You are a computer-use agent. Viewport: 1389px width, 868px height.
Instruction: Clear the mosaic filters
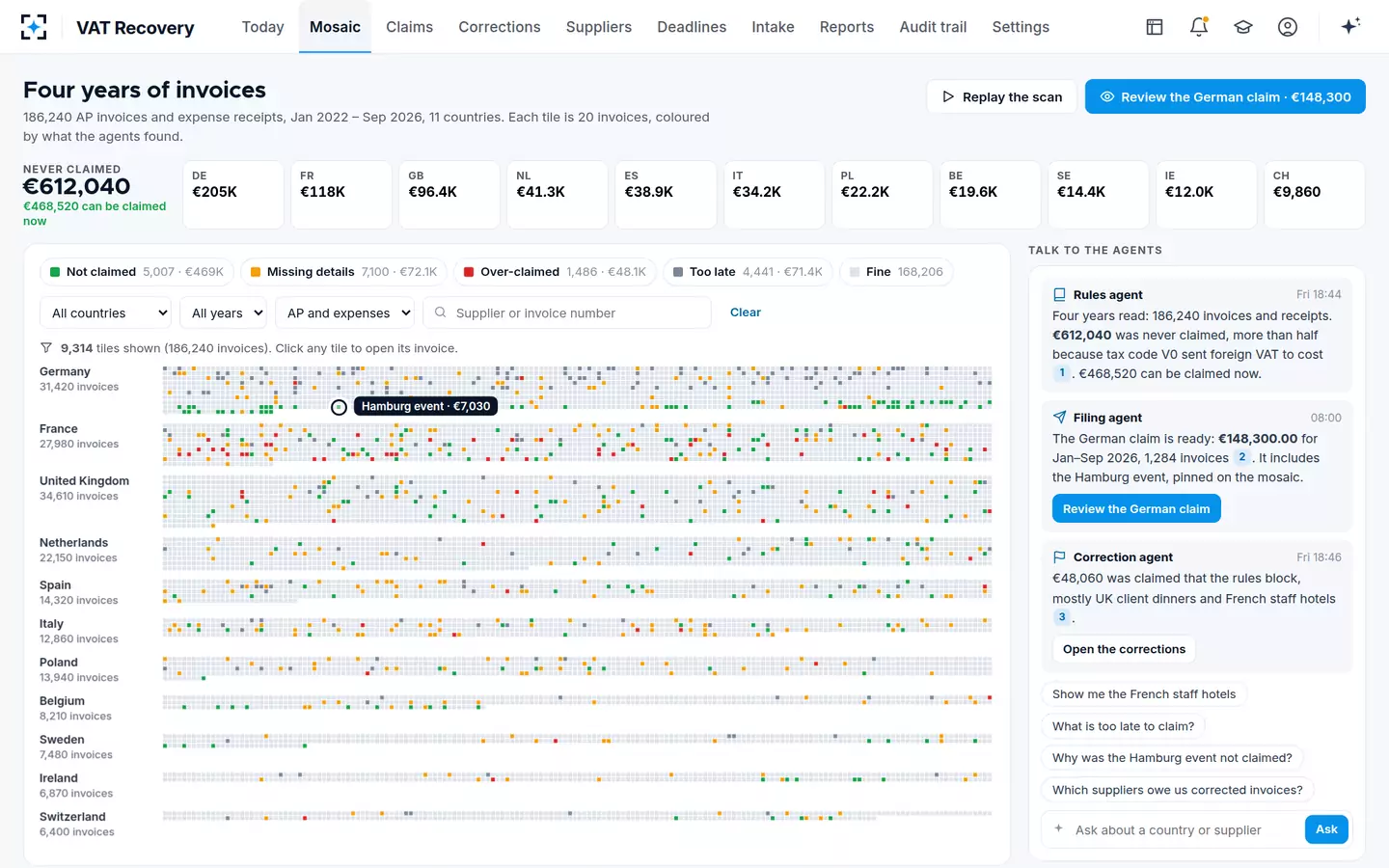click(746, 312)
